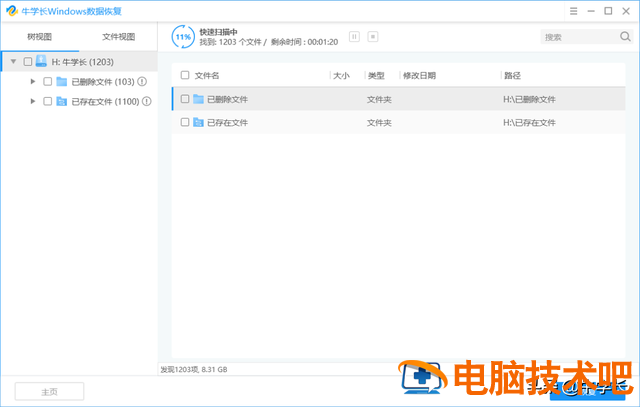
Task: Close the data recovery window
Action: pyautogui.click(x=626, y=11)
